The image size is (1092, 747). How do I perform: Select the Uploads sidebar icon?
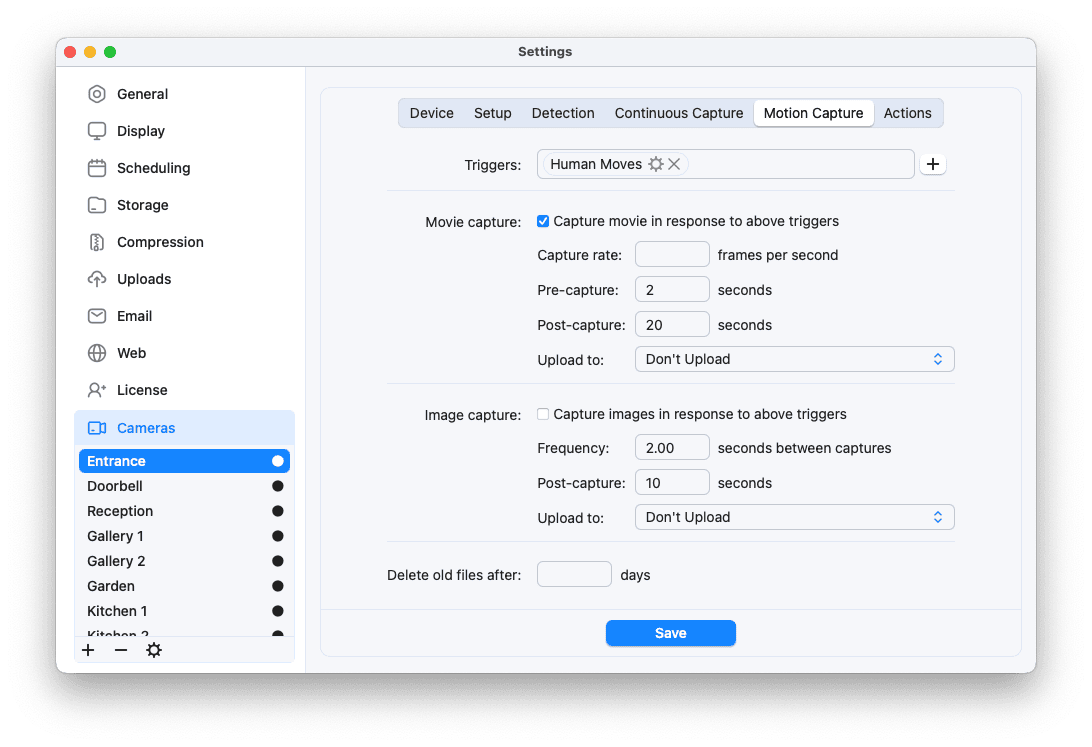pyautogui.click(x=97, y=278)
